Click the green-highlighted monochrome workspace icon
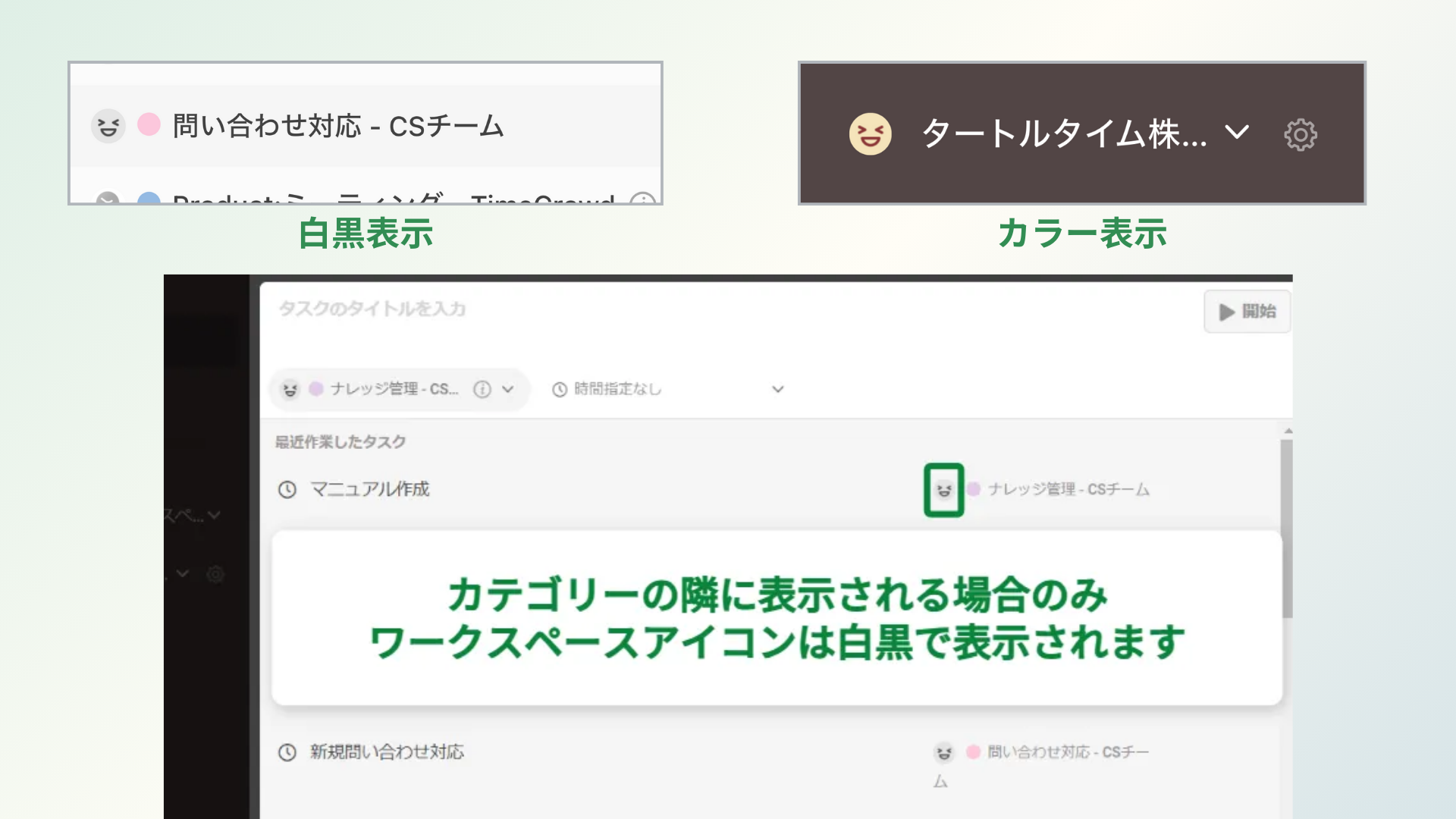The height and width of the screenshot is (819, 1456). pos(945,490)
